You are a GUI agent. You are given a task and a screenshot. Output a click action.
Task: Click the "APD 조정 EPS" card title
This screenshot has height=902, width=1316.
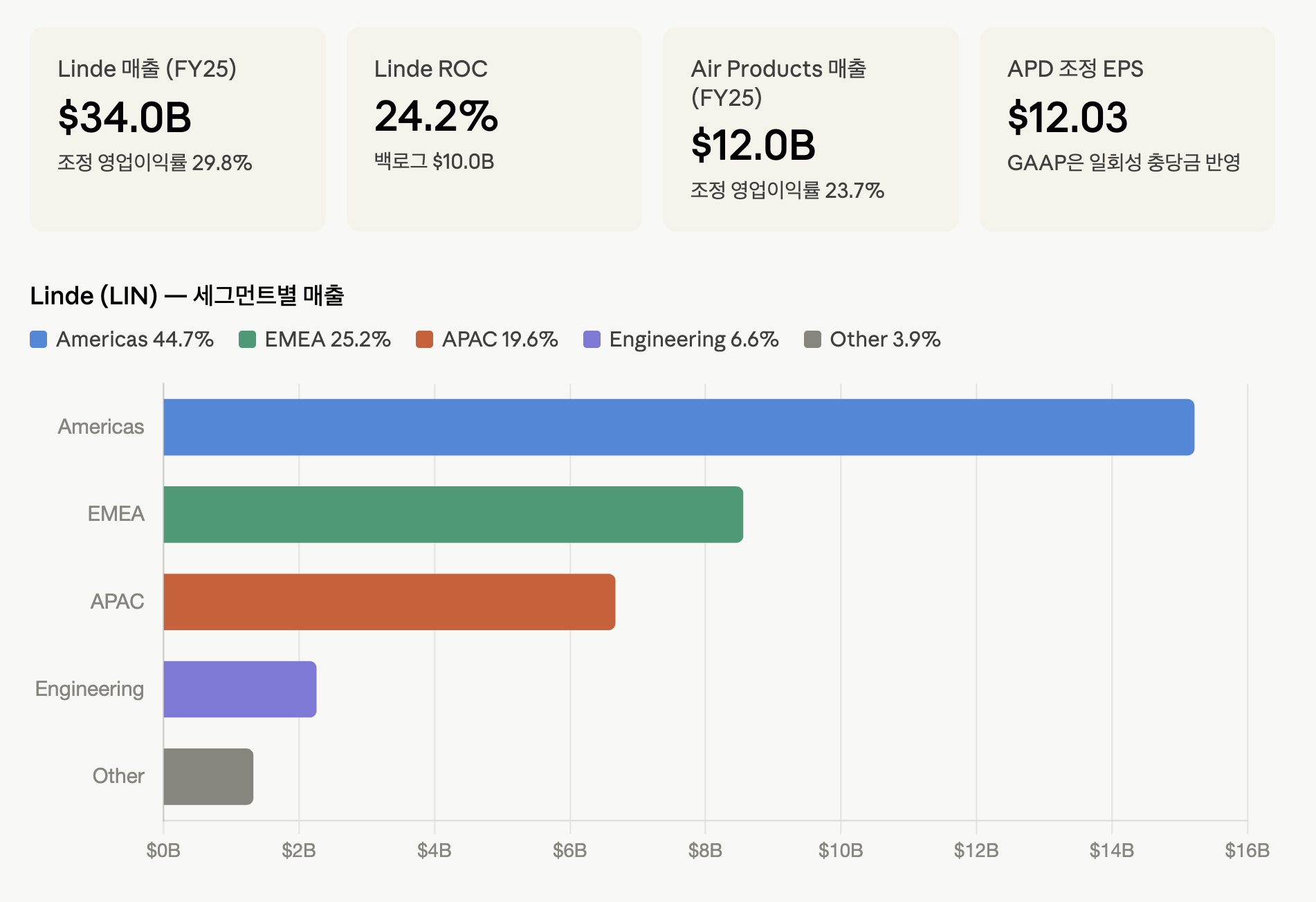pos(1075,69)
